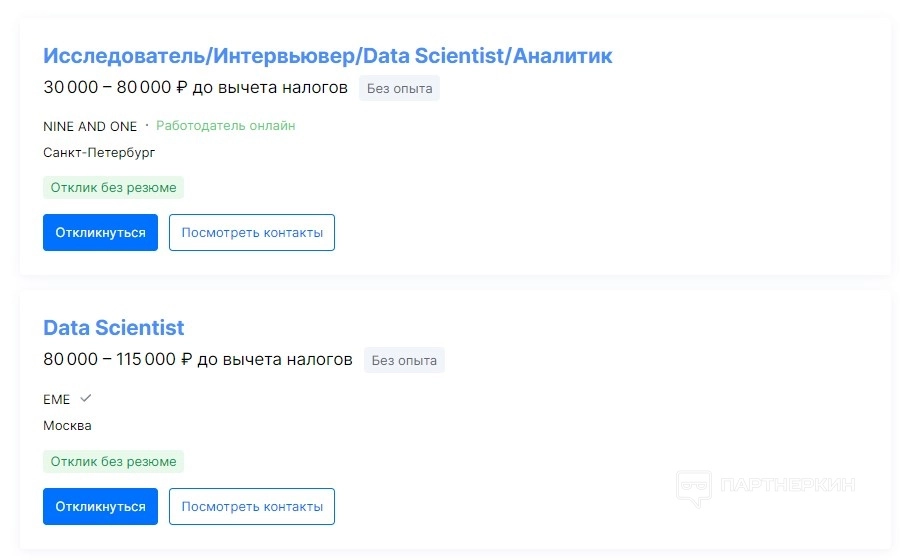The image size is (906, 560).
Task: Open the Исследователь/Интервьюер/Data Scientist/Аналитик vacancy title
Action: pos(327,56)
